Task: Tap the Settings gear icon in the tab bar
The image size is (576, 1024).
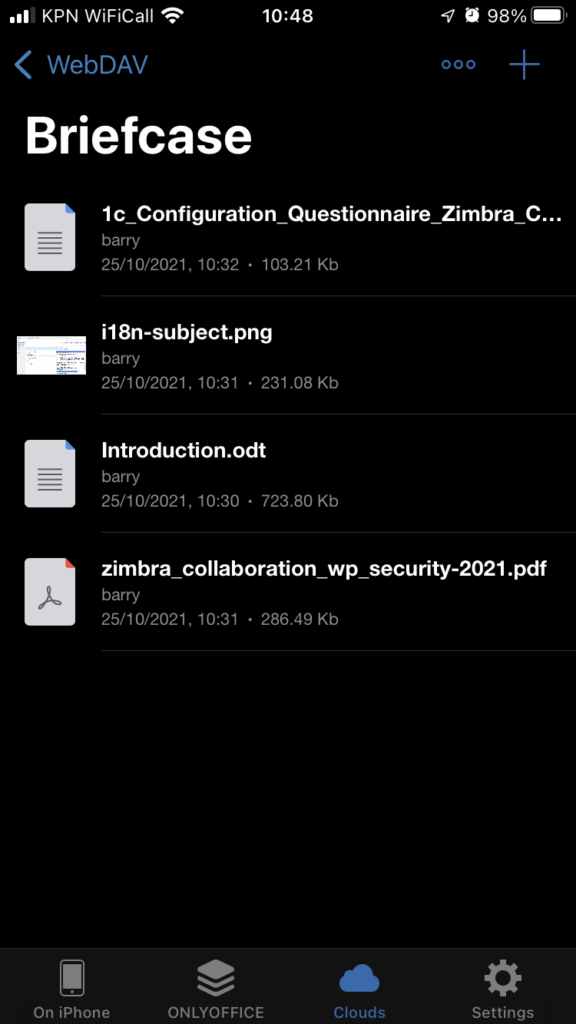Action: click(x=501, y=978)
